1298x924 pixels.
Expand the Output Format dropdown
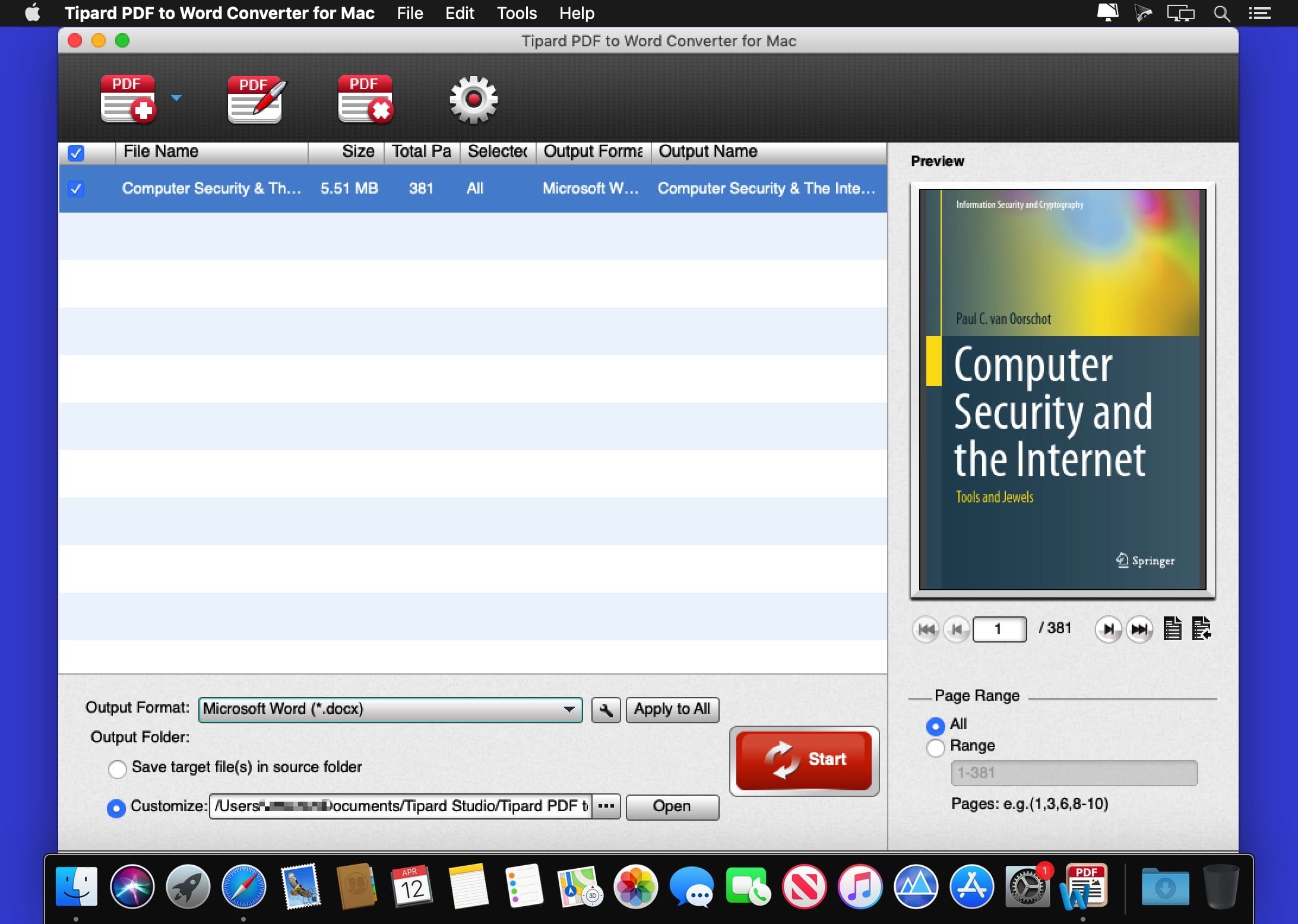390,710
